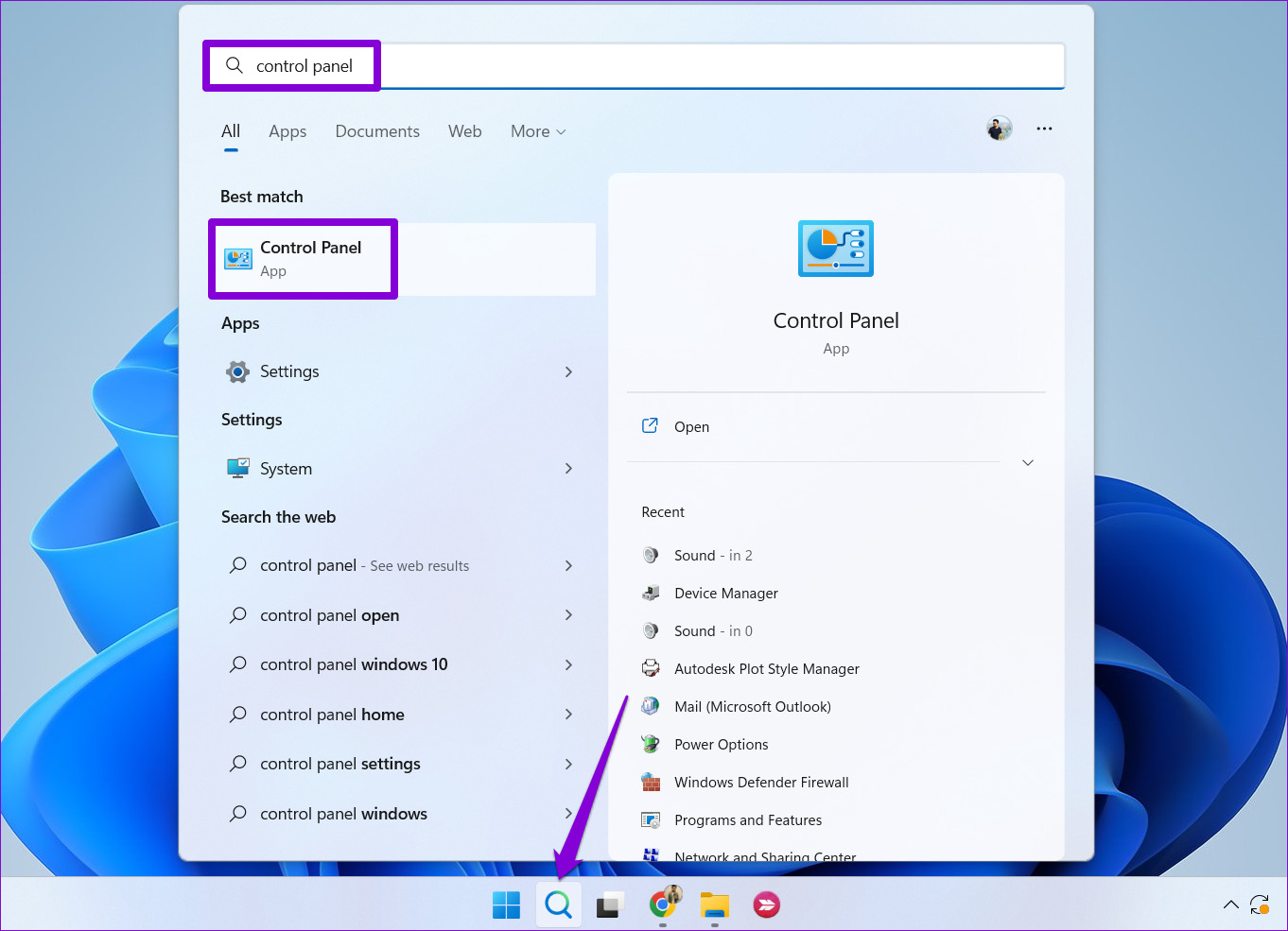Expand the More search filter dropdown
The image size is (1288, 931).
(537, 131)
